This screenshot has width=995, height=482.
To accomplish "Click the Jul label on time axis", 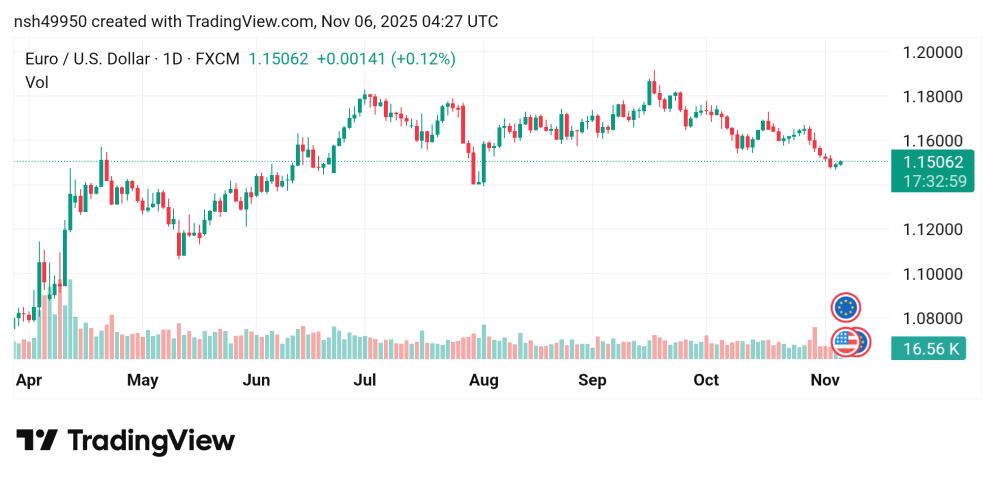I will 364,380.
